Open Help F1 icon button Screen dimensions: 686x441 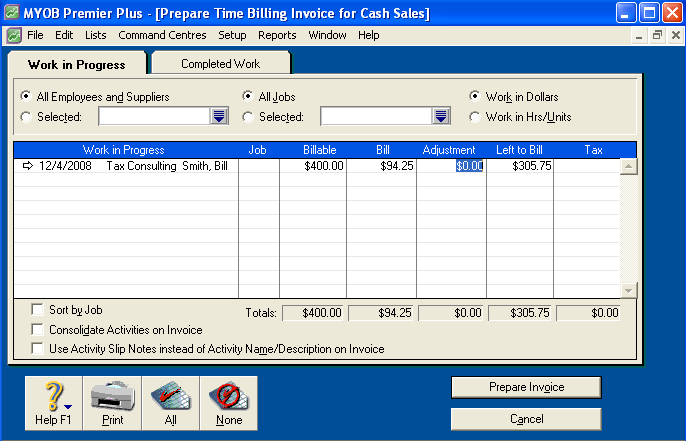tap(53, 403)
